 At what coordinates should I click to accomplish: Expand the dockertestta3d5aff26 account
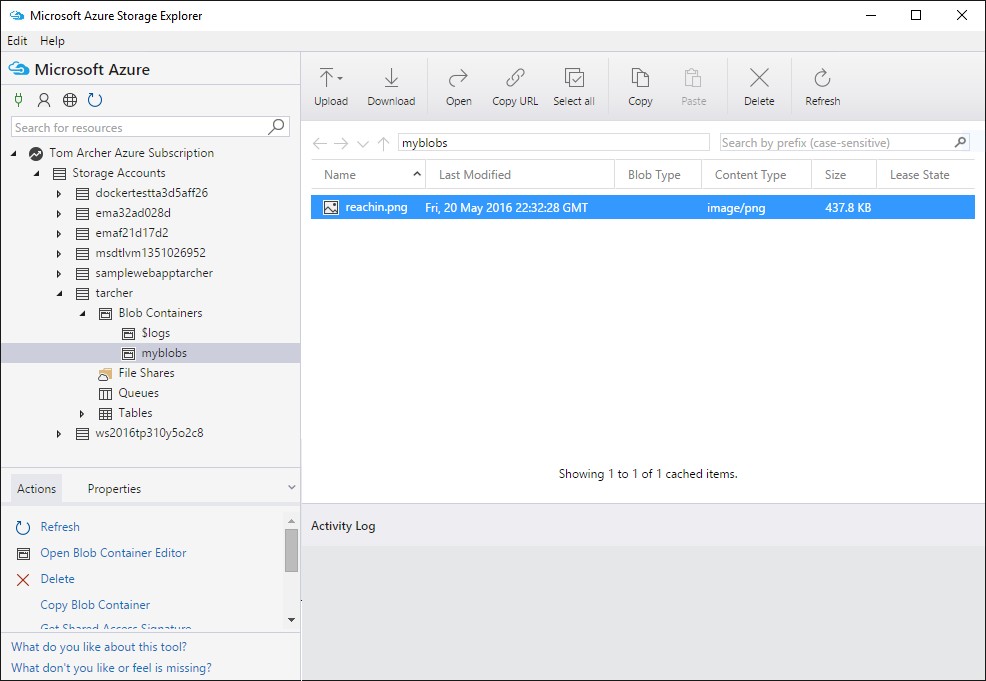[58, 194]
